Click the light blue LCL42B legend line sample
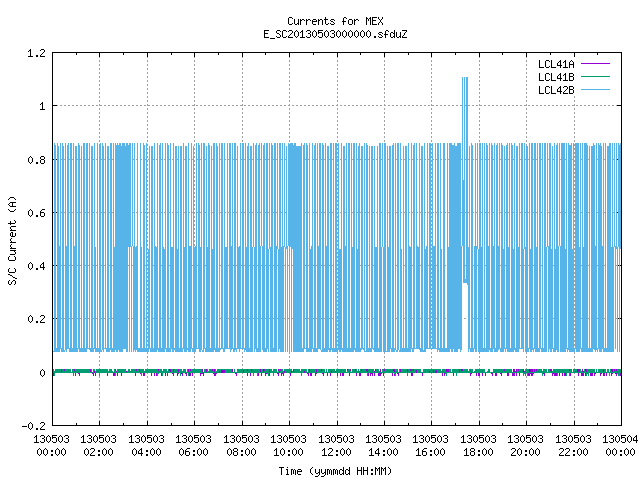This screenshot has width=640, height=480. [595, 90]
